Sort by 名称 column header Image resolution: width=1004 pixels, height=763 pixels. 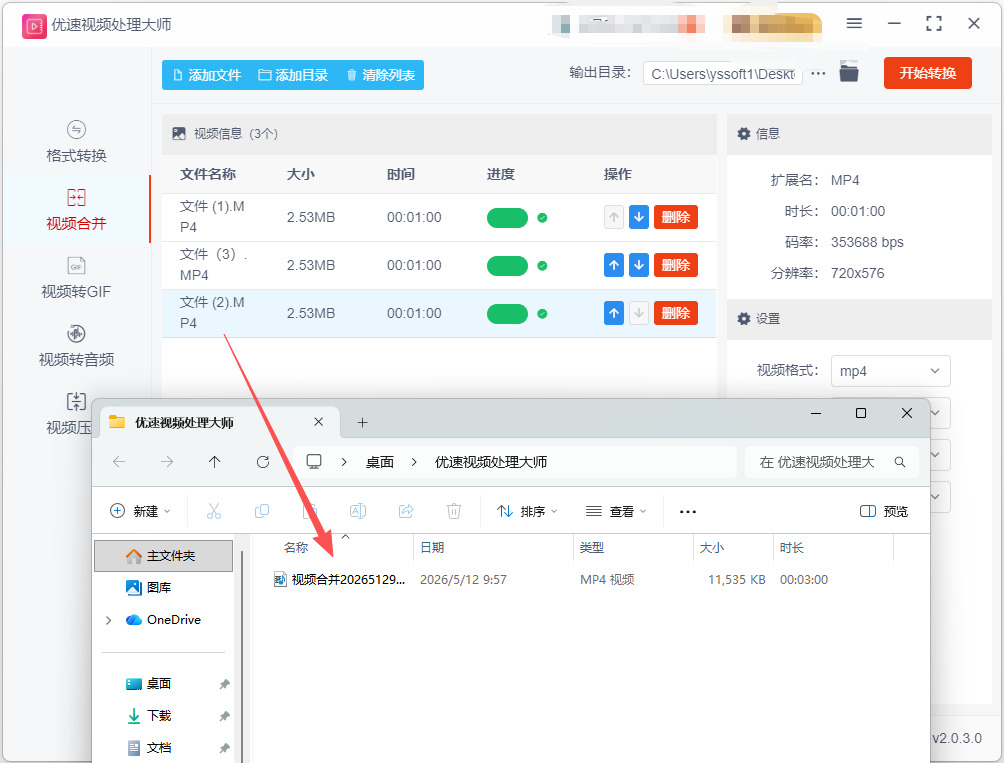[296, 547]
